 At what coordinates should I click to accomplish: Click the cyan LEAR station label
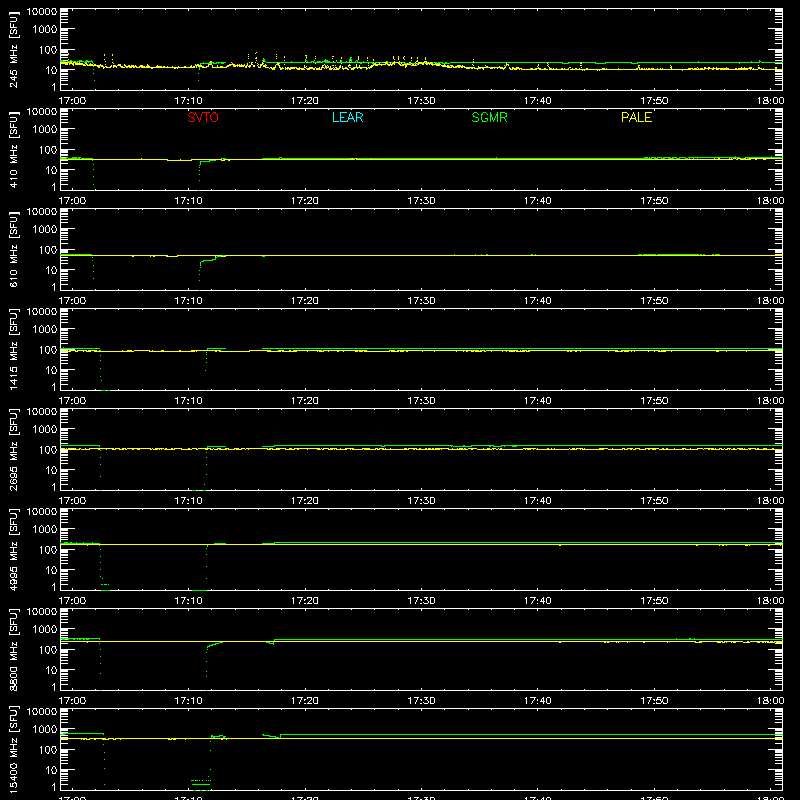[x=347, y=117]
